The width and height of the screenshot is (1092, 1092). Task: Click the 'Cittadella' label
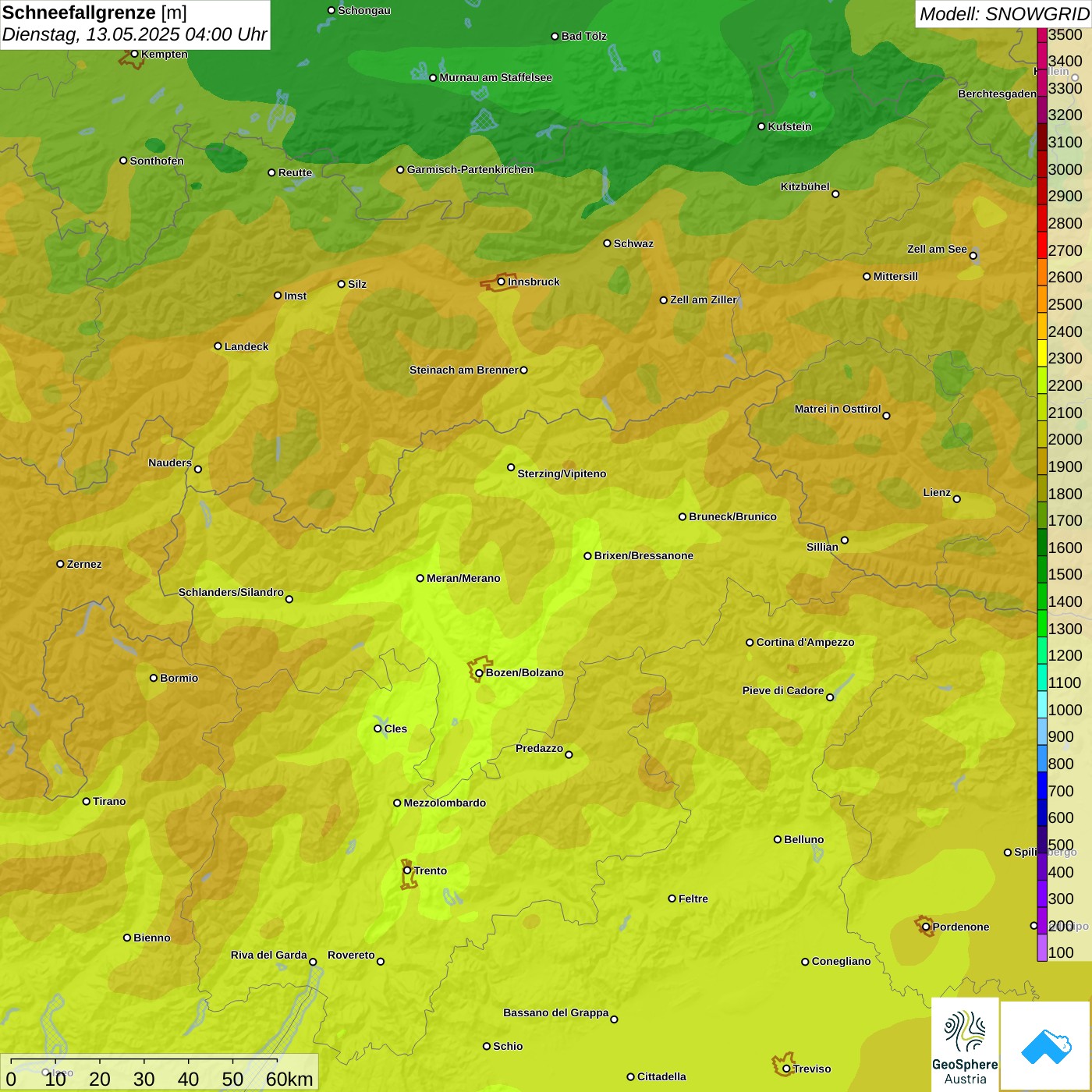[x=661, y=1076]
